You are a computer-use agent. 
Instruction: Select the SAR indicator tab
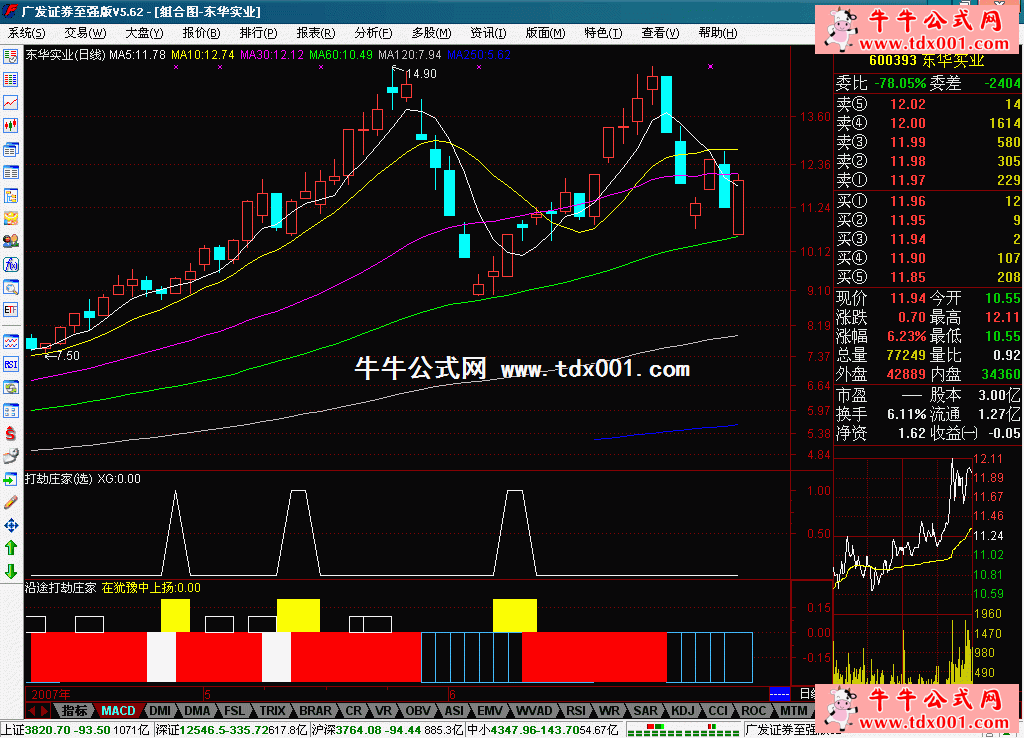(x=645, y=711)
